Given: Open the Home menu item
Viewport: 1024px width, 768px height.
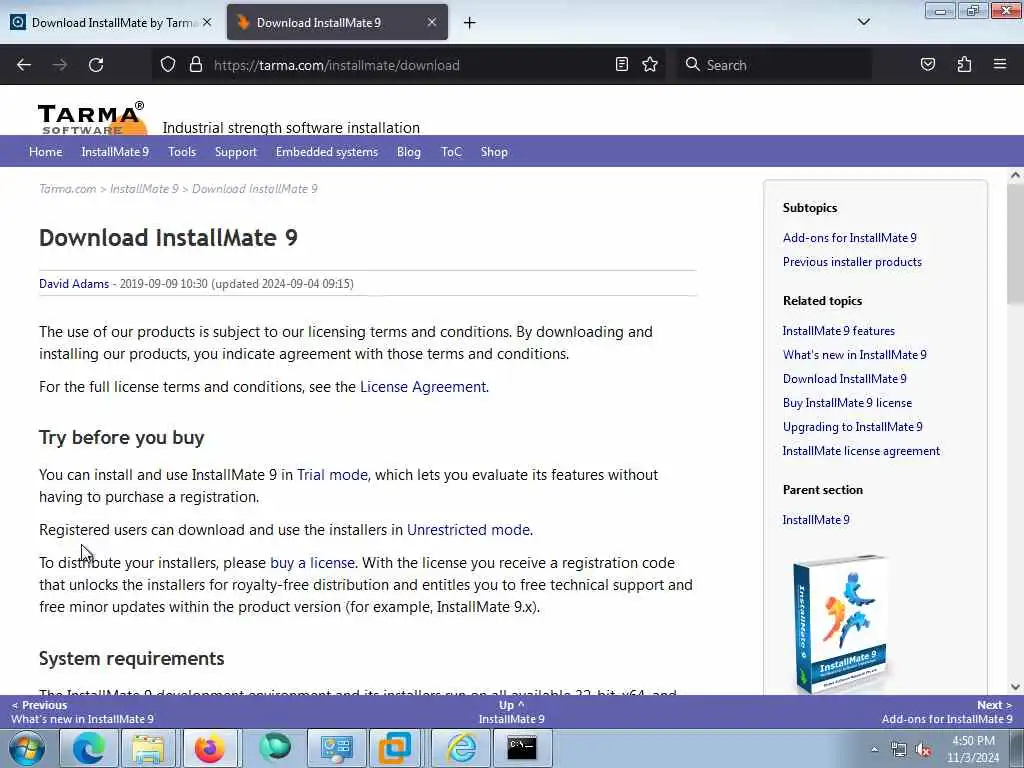Looking at the screenshot, I should click(x=46, y=152).
